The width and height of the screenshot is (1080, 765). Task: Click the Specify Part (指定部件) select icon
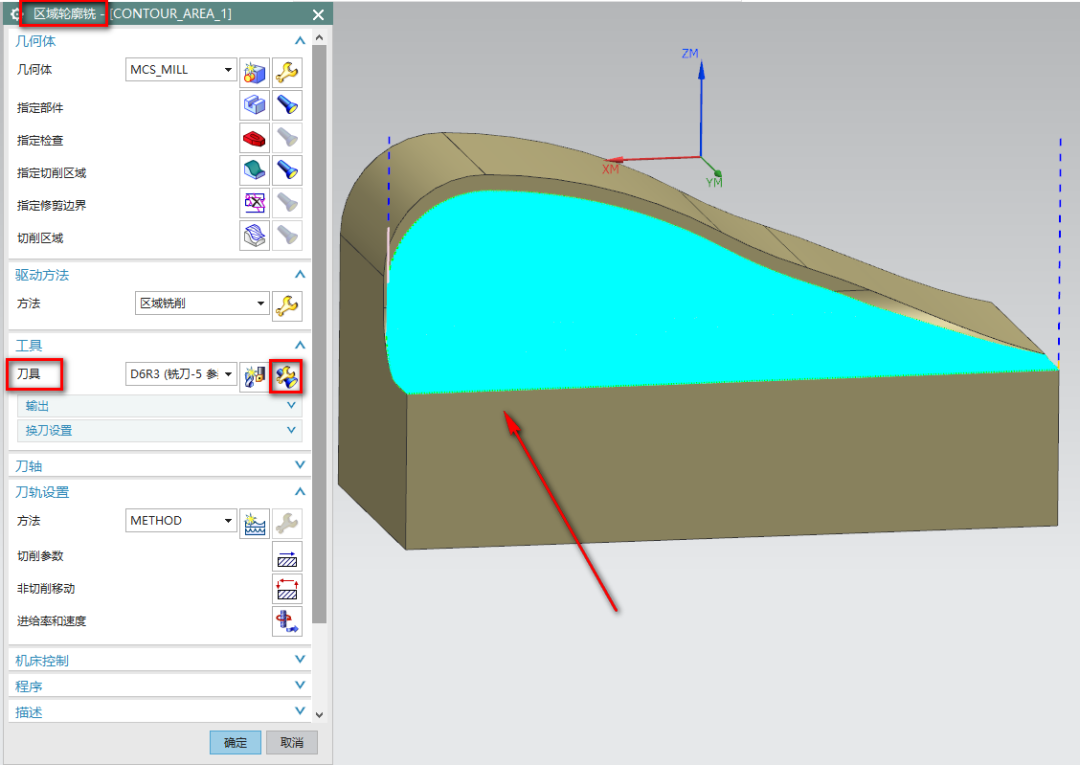point(255,106)
